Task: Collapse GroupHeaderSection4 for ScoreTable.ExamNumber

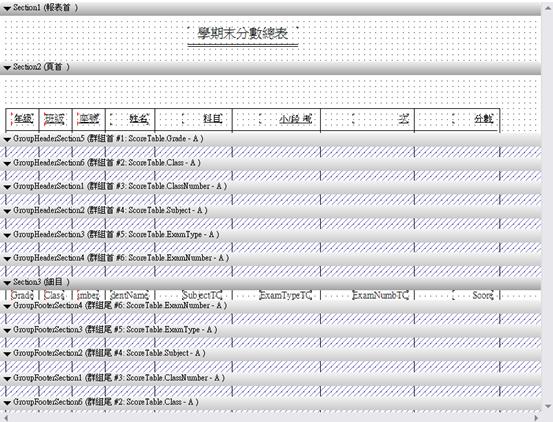Action: [7, 258]
